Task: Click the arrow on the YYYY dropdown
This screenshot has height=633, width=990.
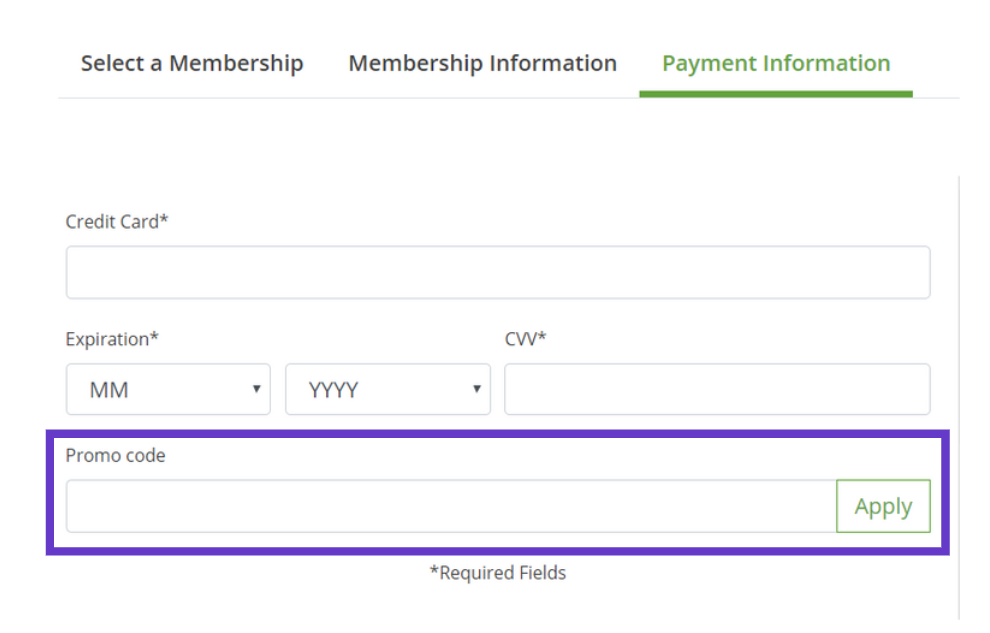Action: 476,389
